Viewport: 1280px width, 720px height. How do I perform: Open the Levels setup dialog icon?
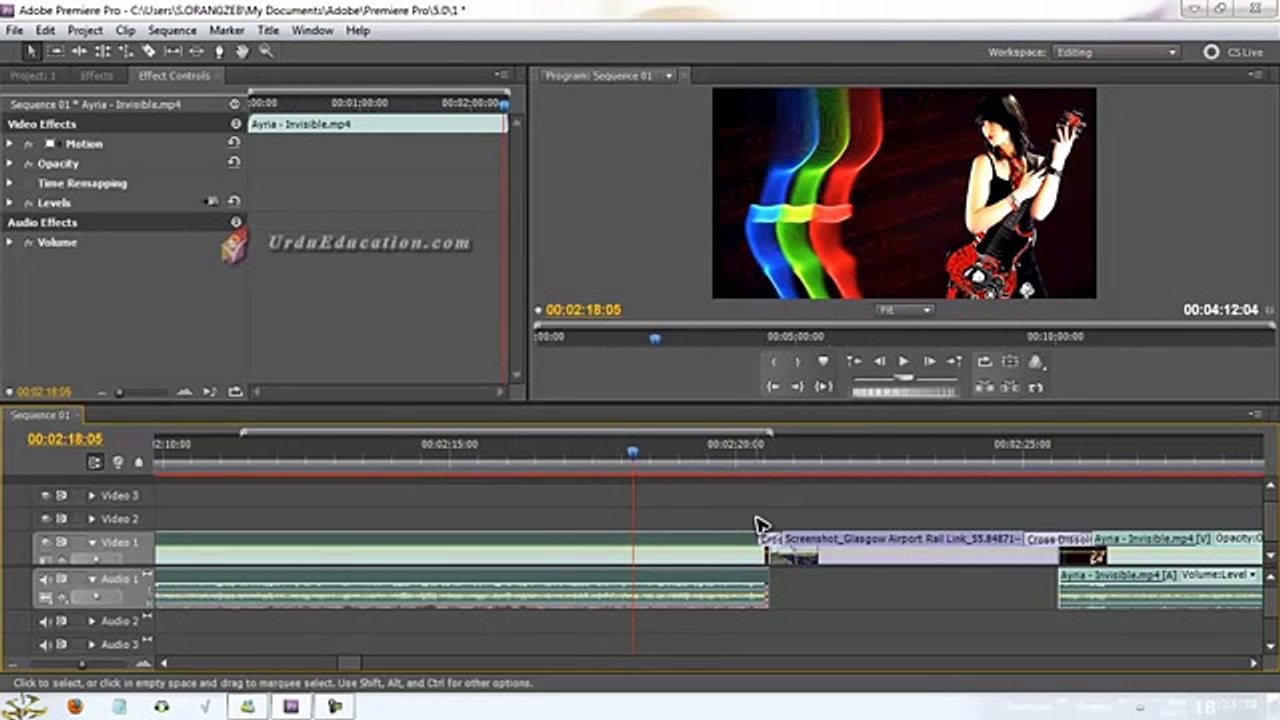tap(212, 202)
